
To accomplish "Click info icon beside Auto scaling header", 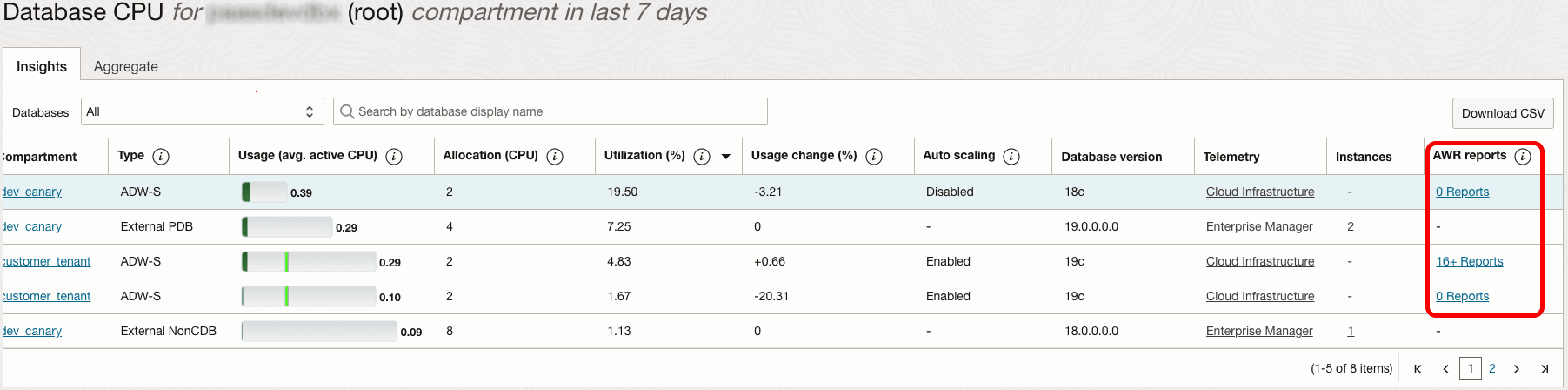I will pos(1011,157).
